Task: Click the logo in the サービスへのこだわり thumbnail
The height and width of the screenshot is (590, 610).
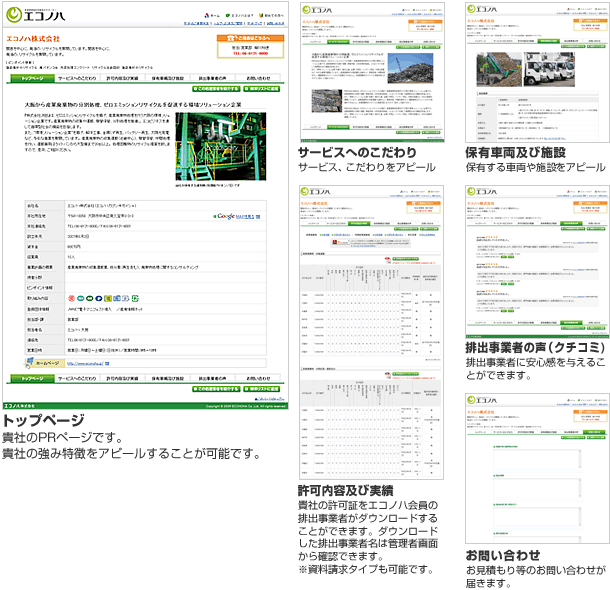Action: [317, 10]
